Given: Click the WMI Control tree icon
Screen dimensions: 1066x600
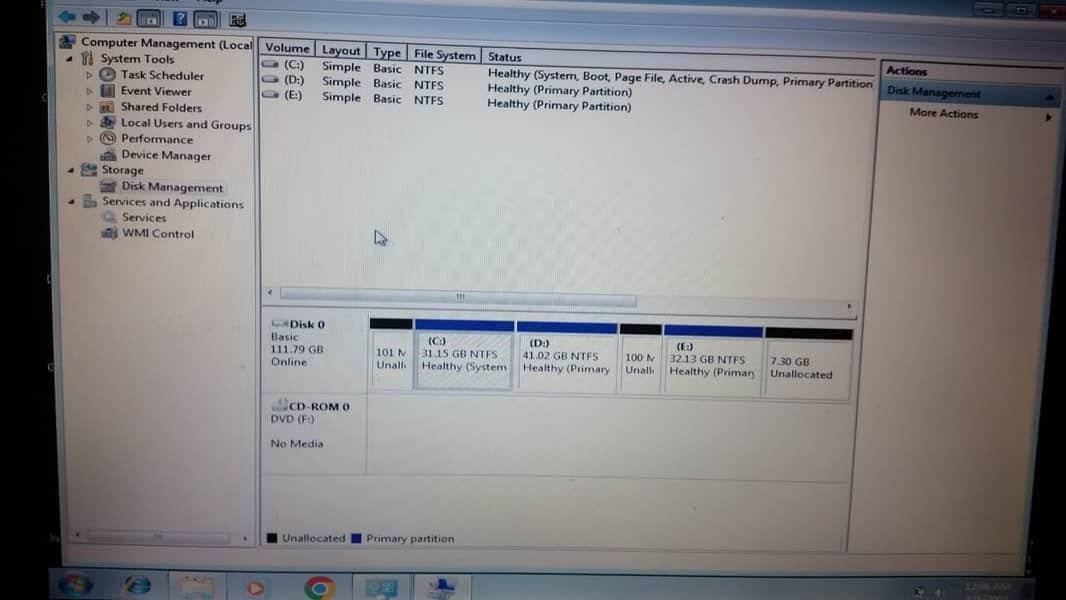Looking at the screenshot, I should [x=109, y=234].
